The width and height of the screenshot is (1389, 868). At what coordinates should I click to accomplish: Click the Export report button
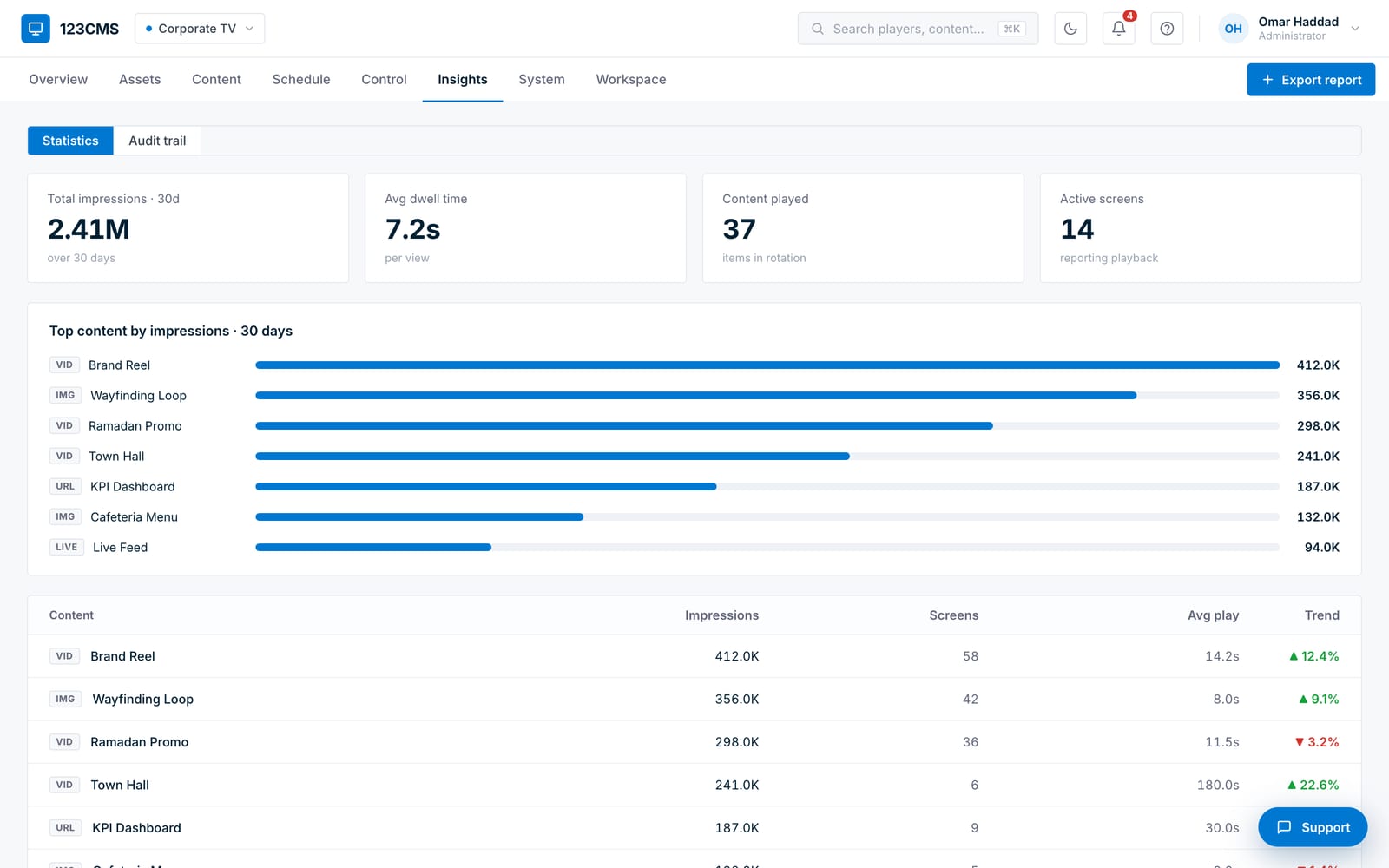point(1311,80)
